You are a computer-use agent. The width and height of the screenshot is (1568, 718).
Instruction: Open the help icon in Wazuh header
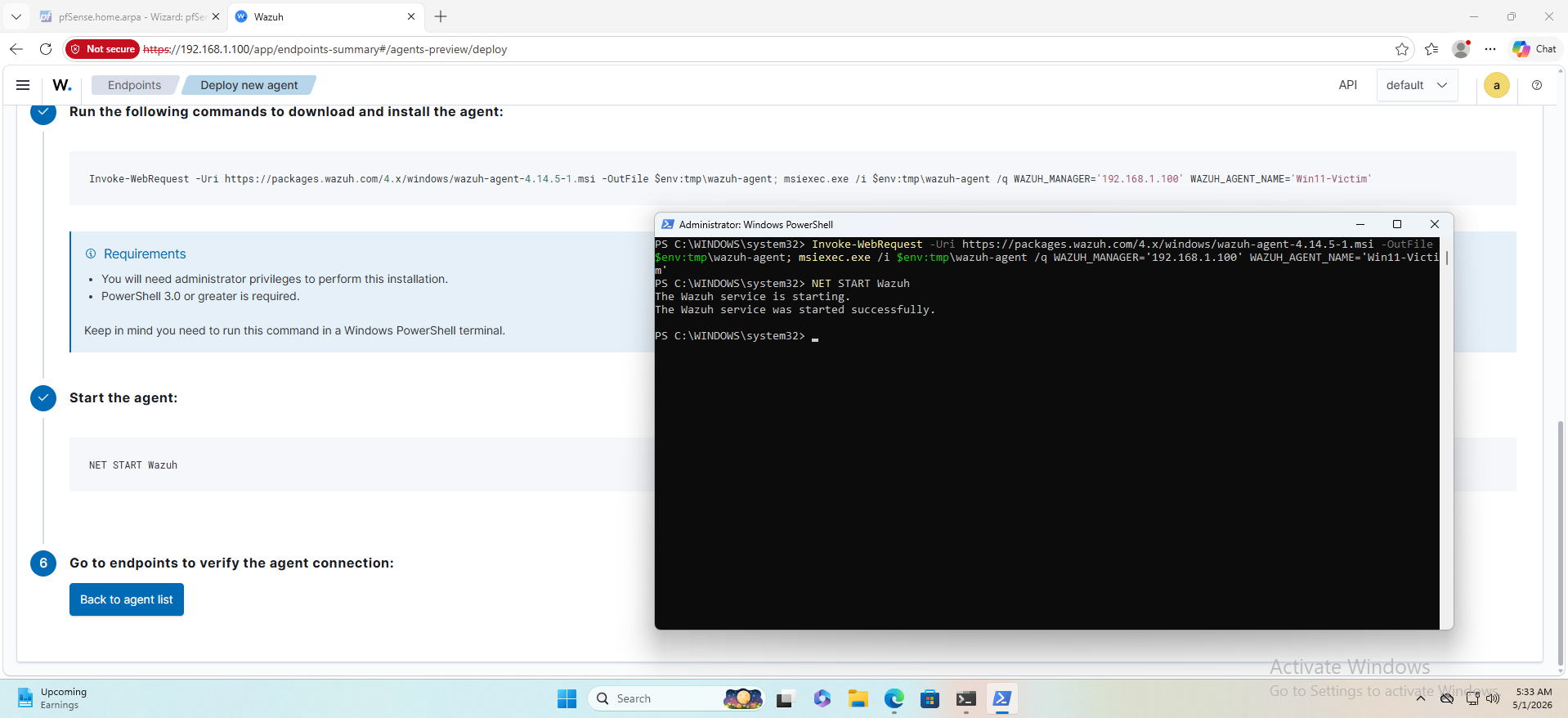pyautogui.click(x=1537, y=85)
